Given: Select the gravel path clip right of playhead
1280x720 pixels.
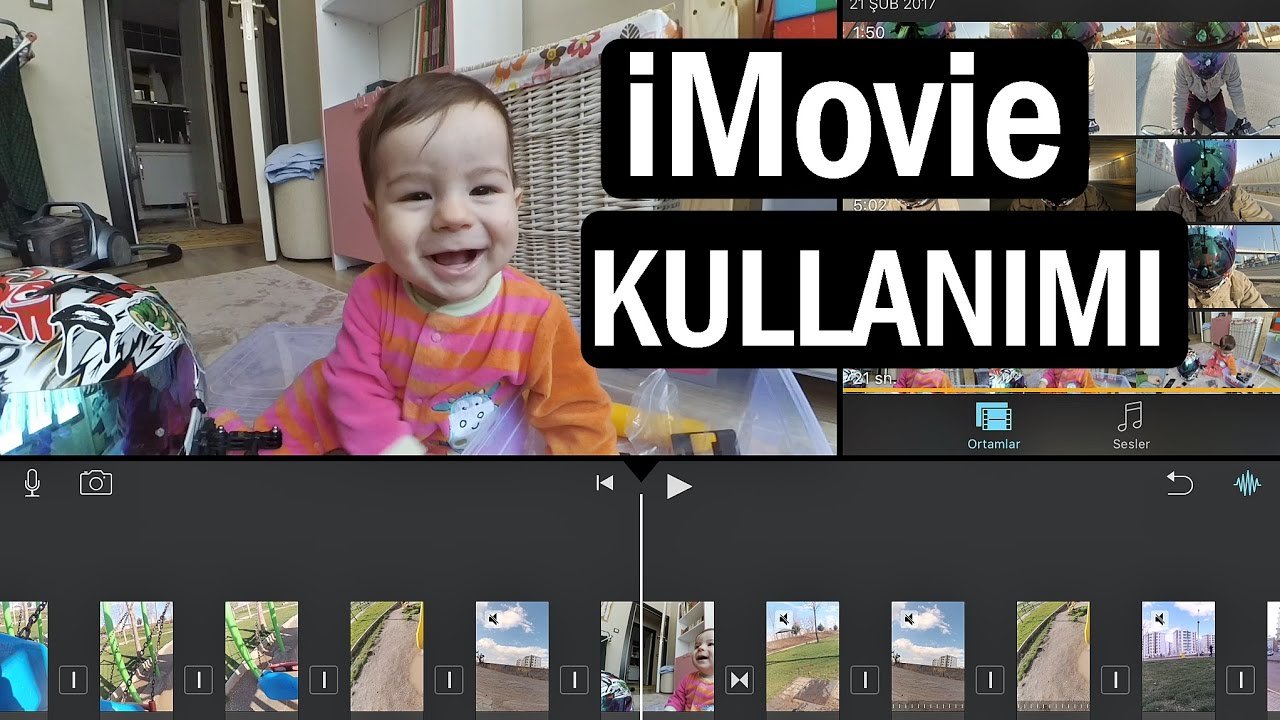Looking at the screenshot, I should coord(1053,656).
